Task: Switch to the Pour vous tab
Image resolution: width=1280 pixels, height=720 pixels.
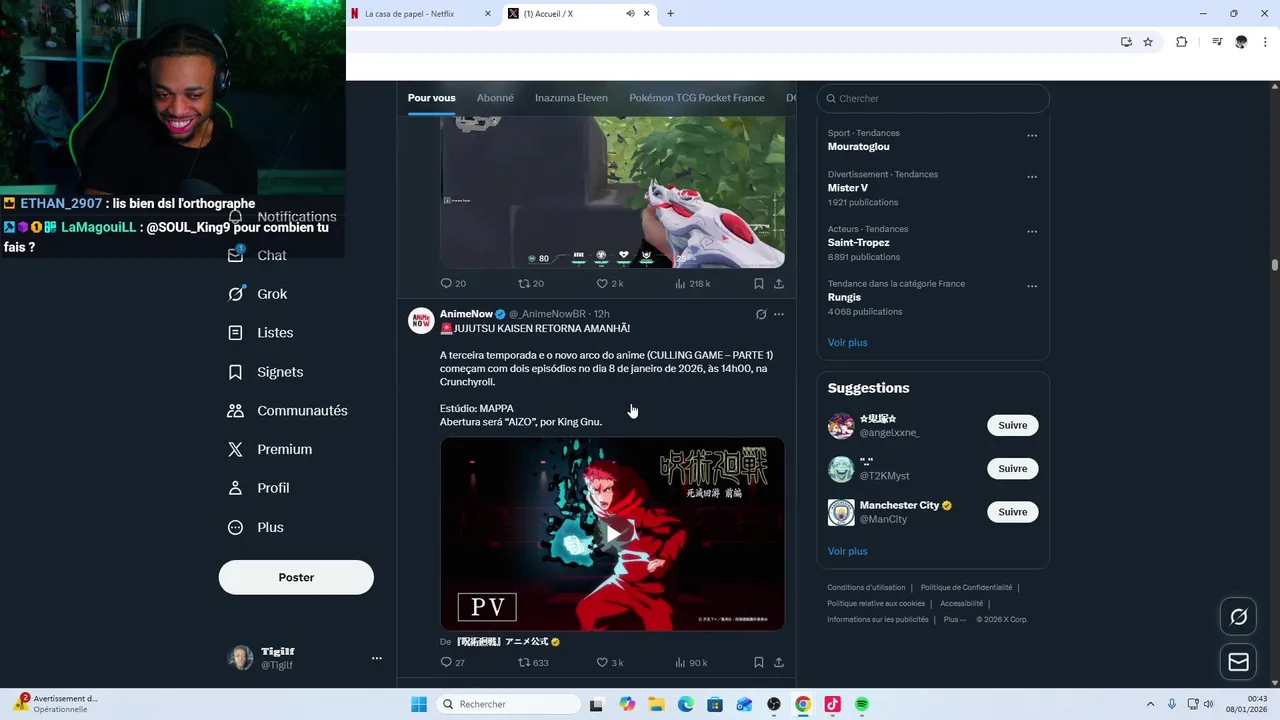Action: click(431, 98)
